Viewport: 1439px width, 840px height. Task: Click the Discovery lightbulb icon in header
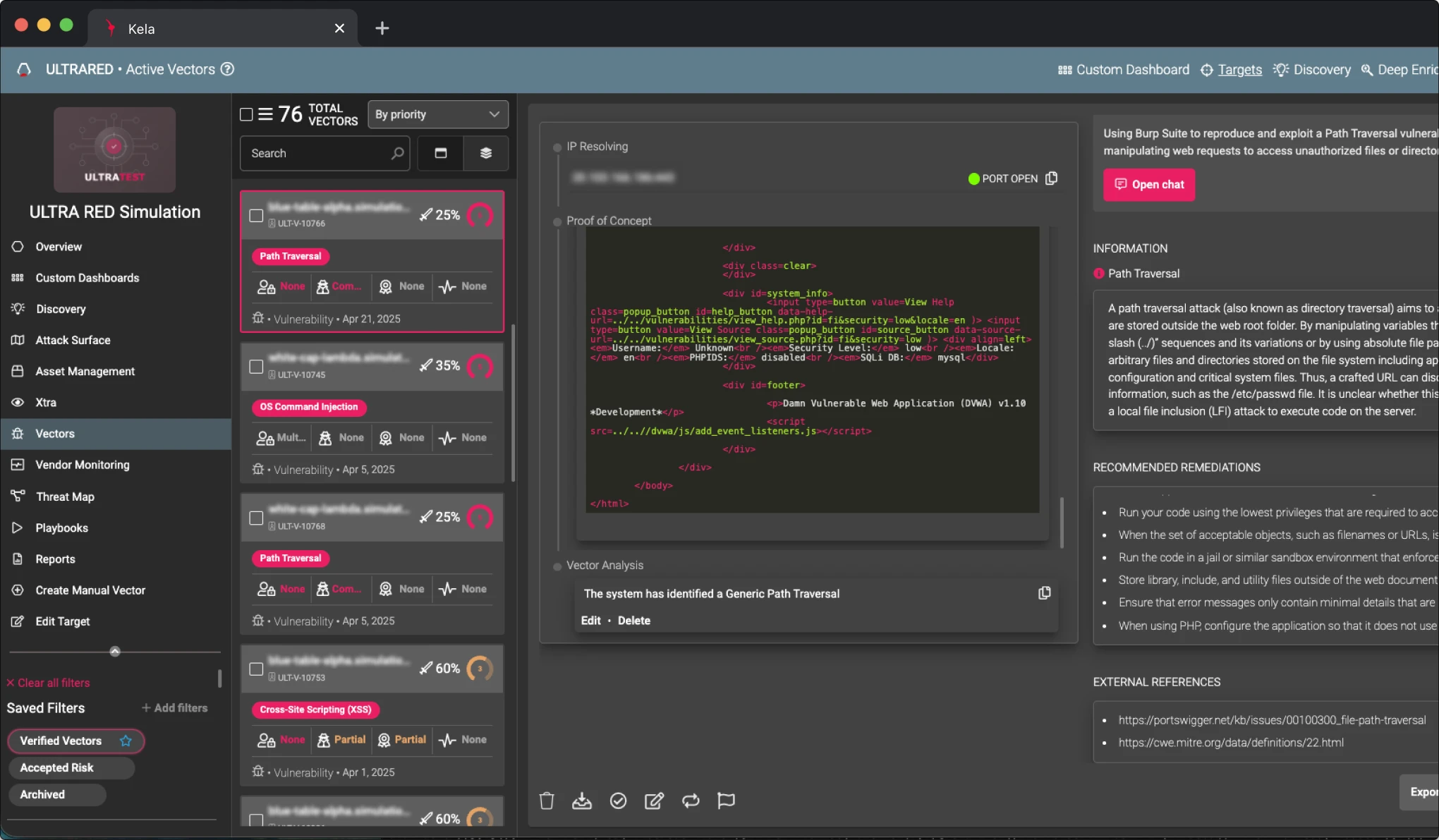click(1281, 70)
